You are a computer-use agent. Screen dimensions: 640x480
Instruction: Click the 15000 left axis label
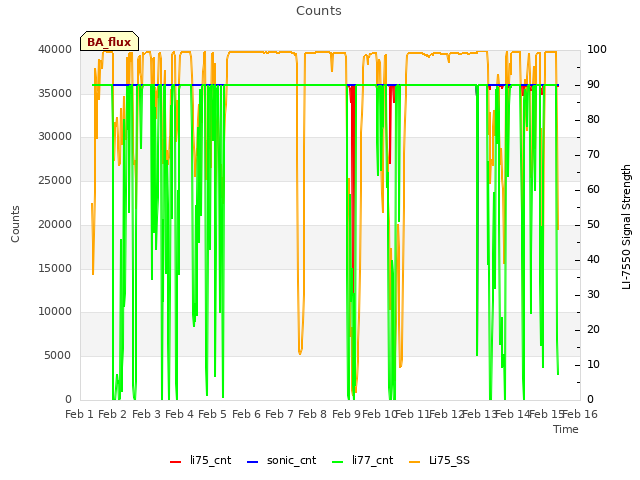tap(55, 268)
